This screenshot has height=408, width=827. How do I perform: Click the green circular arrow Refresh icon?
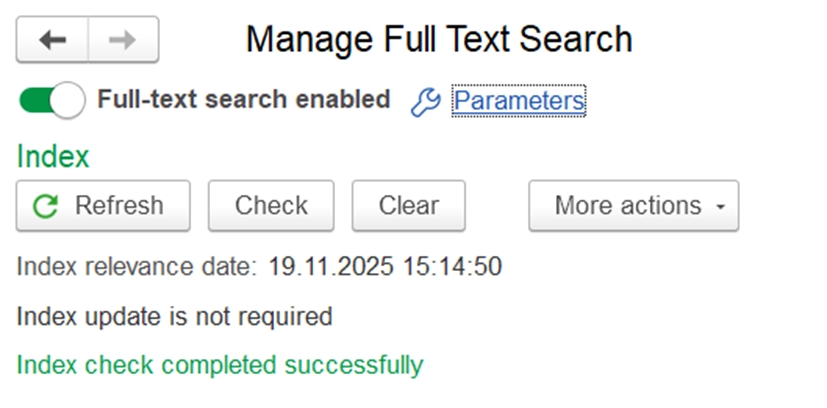click(x=46, y=206)
